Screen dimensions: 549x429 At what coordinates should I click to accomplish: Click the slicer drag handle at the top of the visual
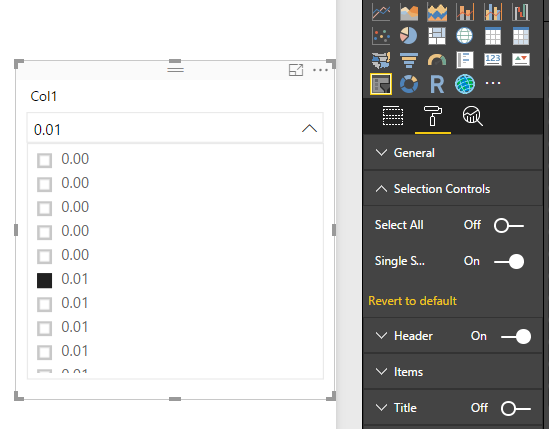[x=175, y=70]
